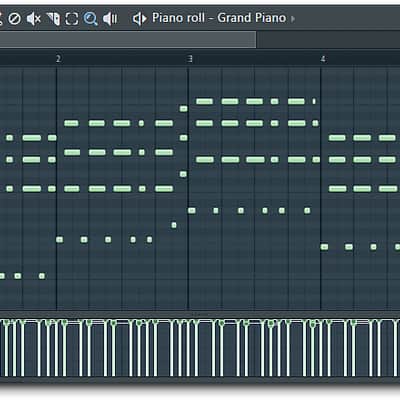Activate the dashed-square Select tool
The image size is (400, 400).
click(72, 19)
